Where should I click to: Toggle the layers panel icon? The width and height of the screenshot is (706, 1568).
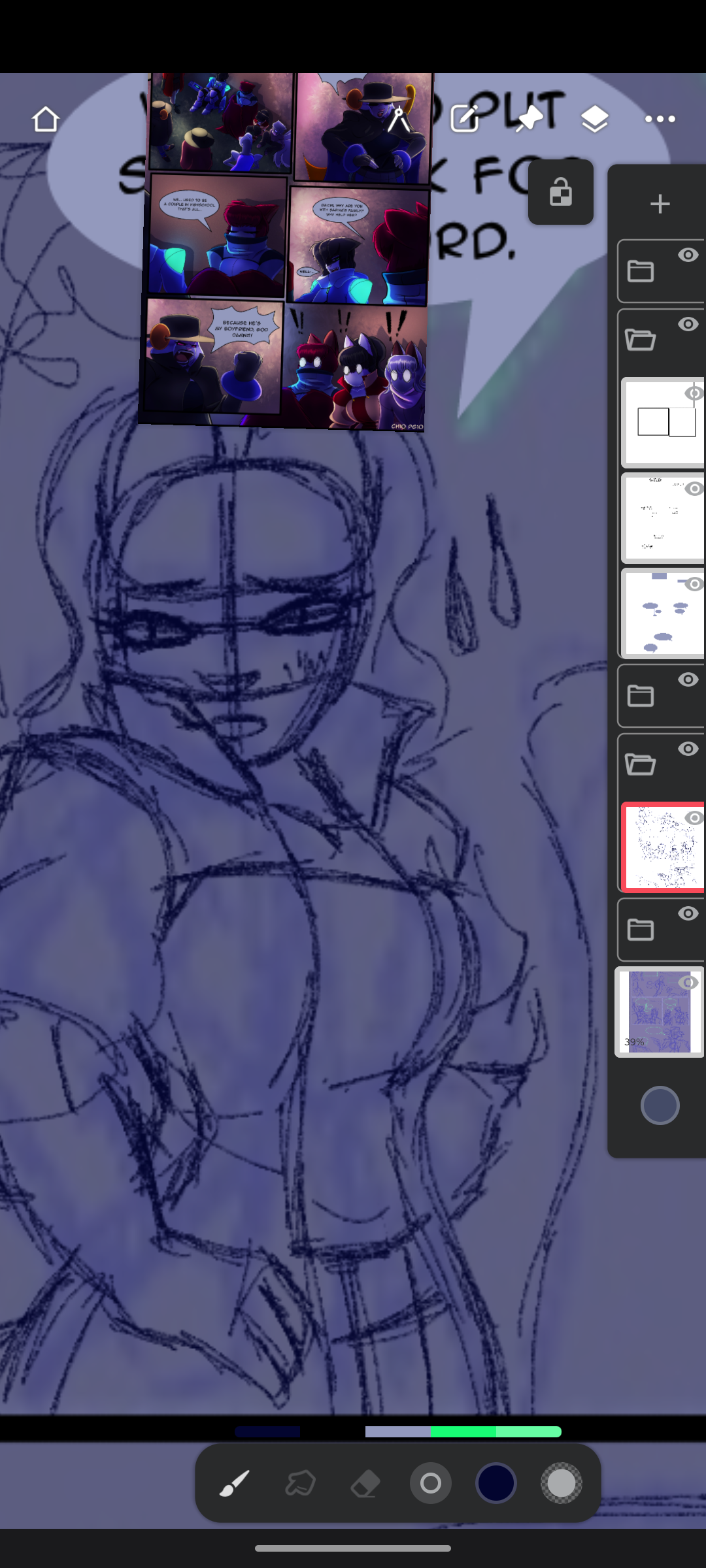[x=594, y=119]
